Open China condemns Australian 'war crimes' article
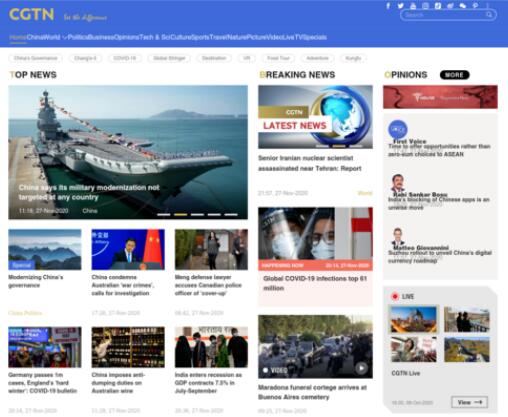This screenshot has height=417, width=508. (x=123, y=285)
